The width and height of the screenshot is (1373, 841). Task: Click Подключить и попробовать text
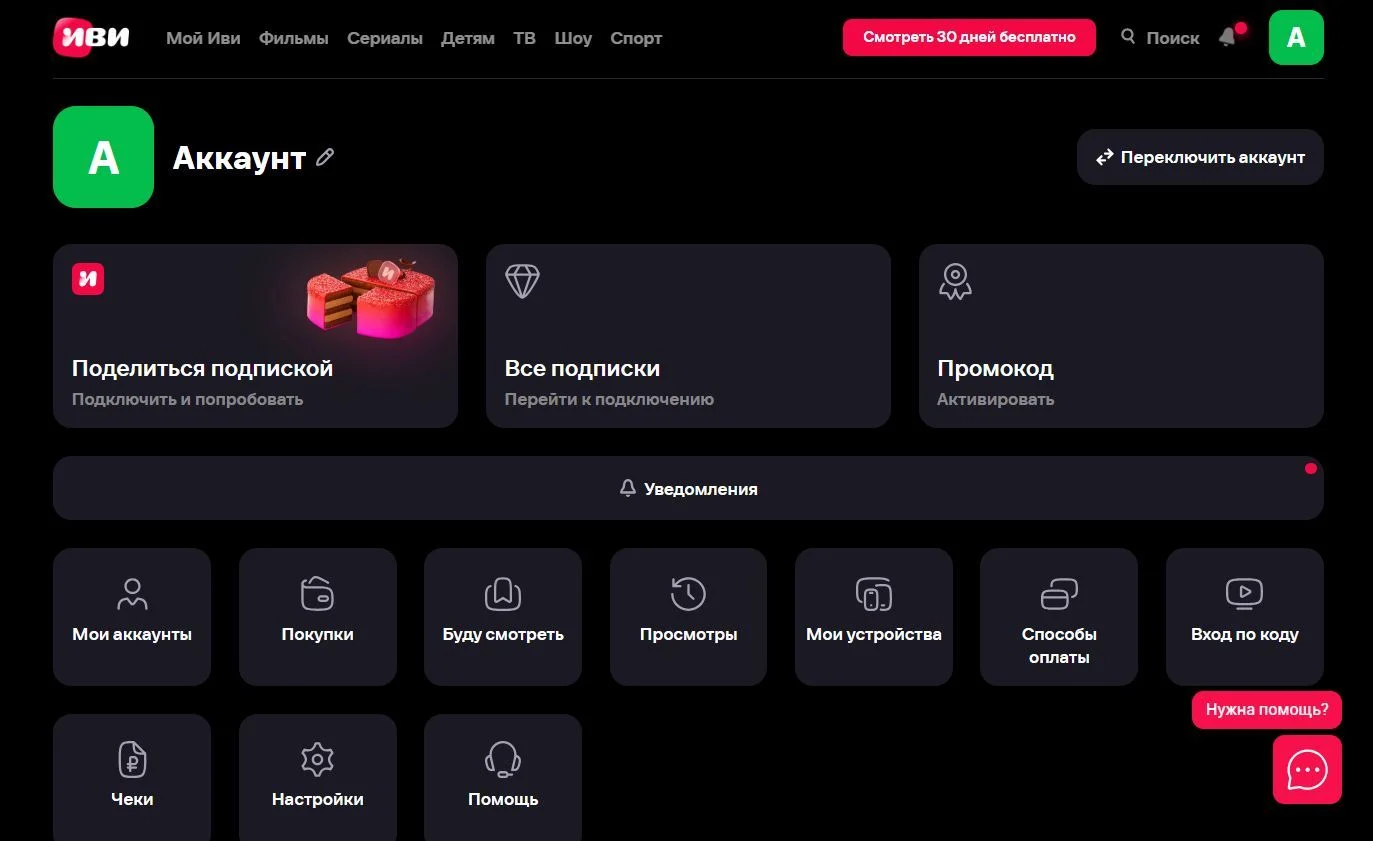(x=187, y=399)
